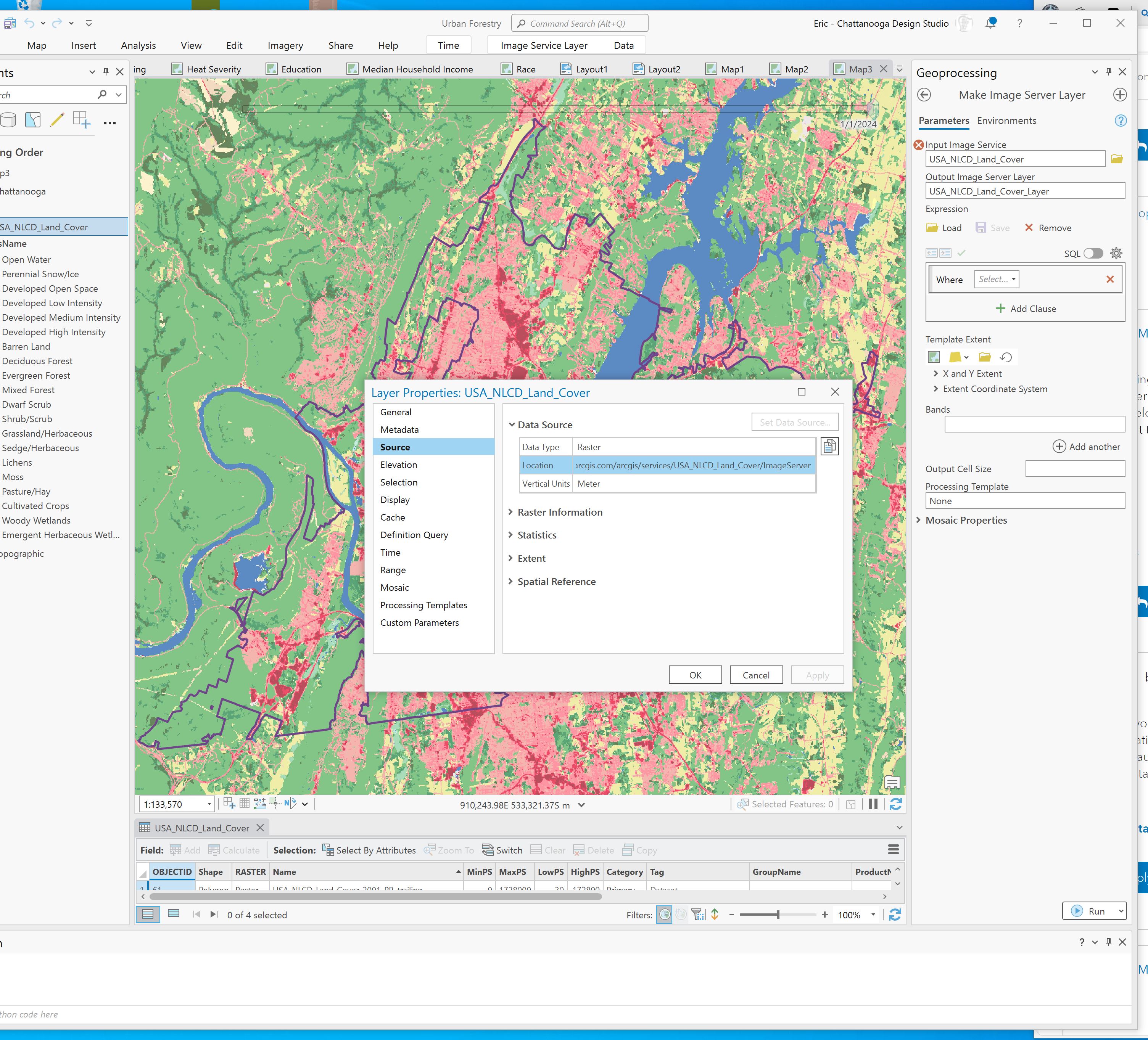The width and height of the screenshot is (1148, 1040).
Task: Click the Add Clause button
Action: click(1026, 308)
